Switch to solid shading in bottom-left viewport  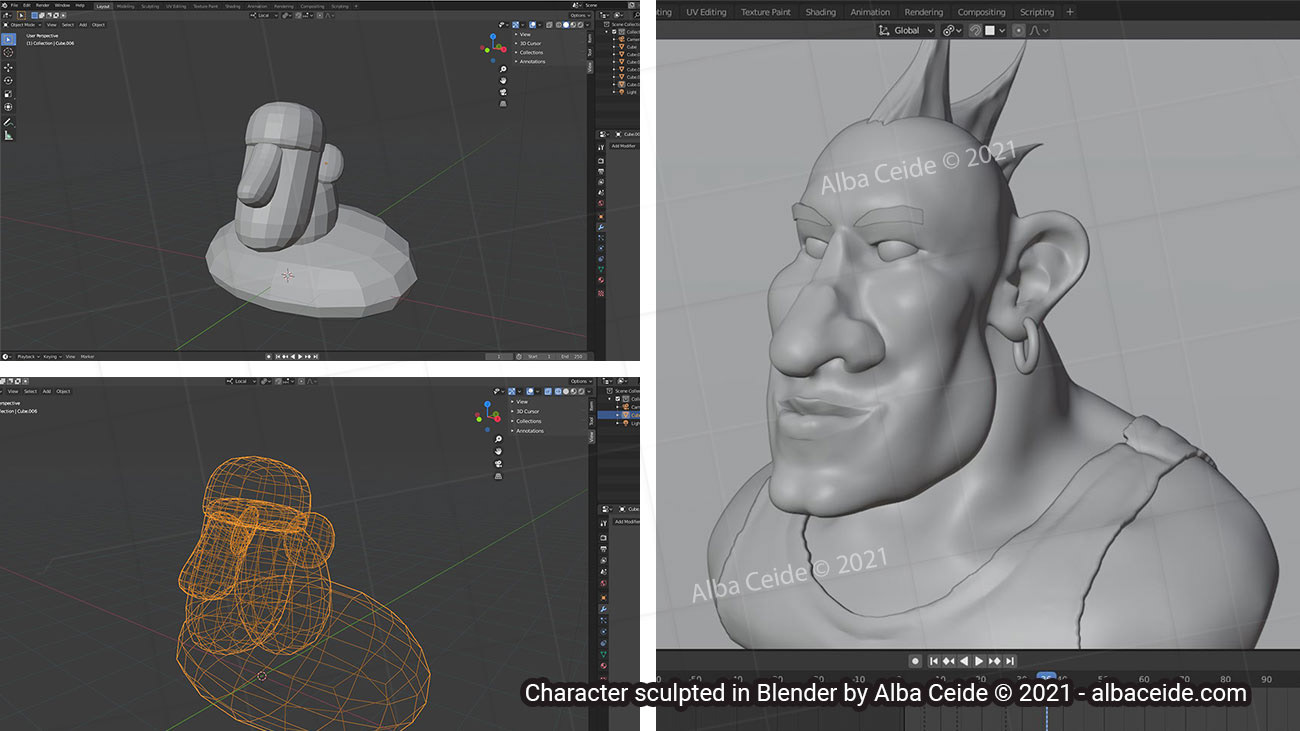click(566, 391)
